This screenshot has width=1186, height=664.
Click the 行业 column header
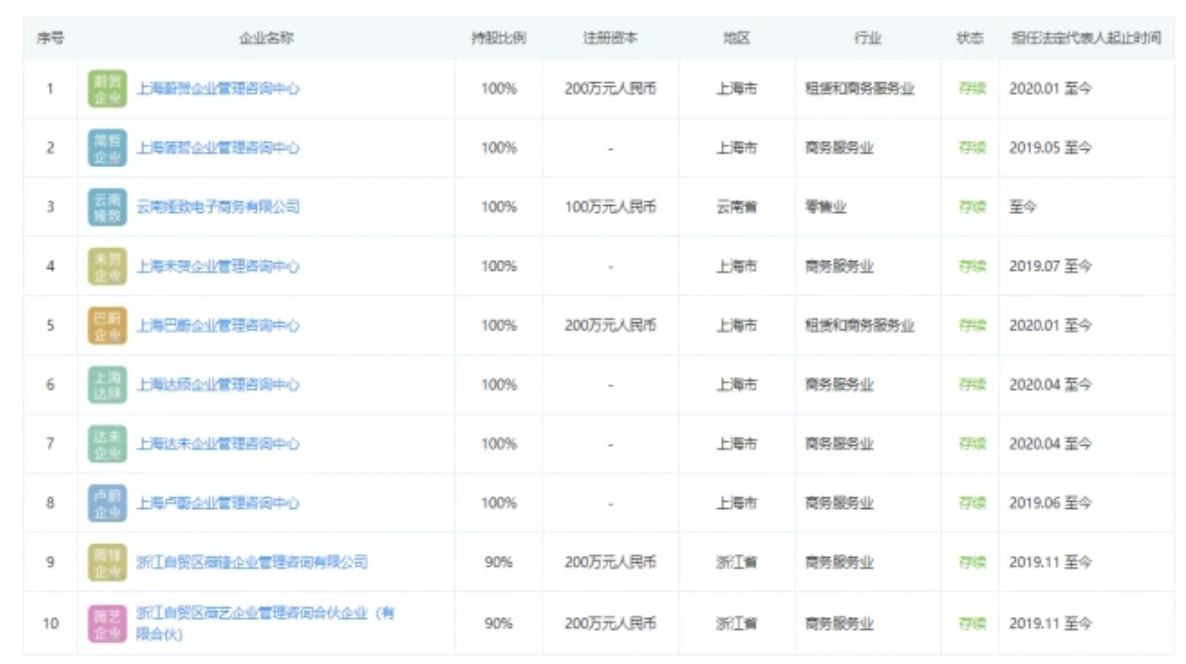point(868,38)
